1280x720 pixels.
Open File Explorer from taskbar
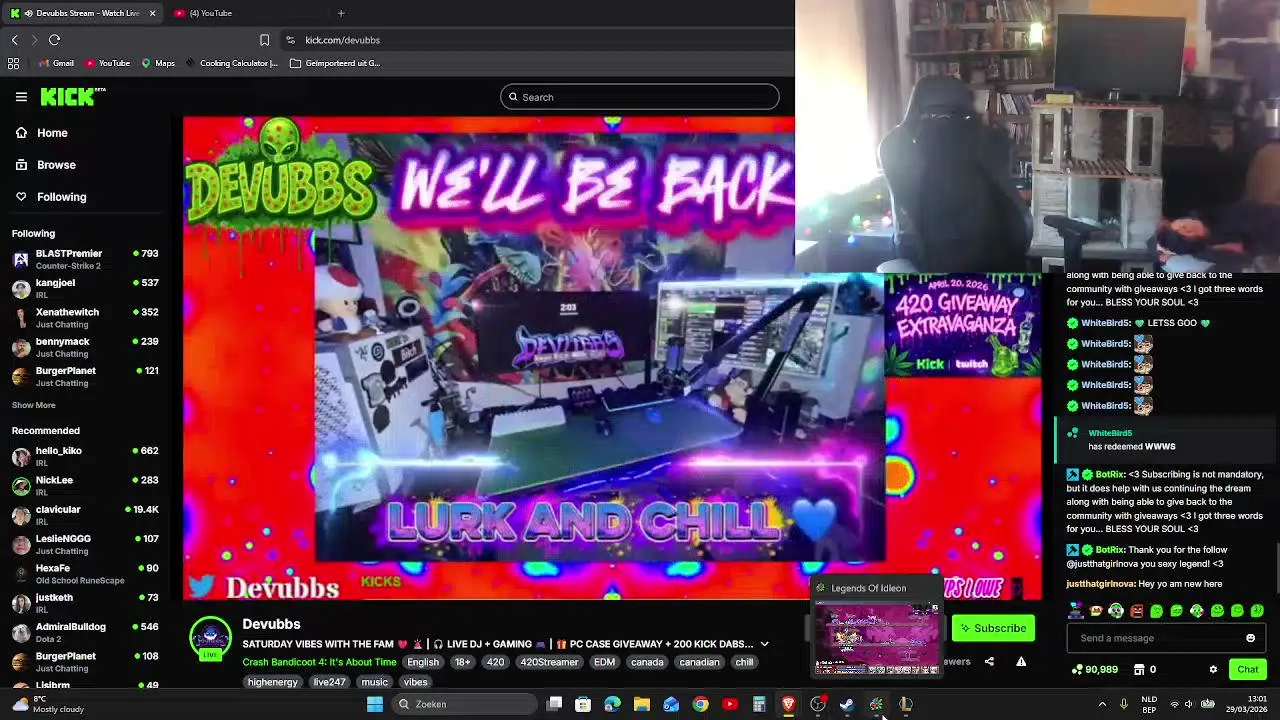642,704
